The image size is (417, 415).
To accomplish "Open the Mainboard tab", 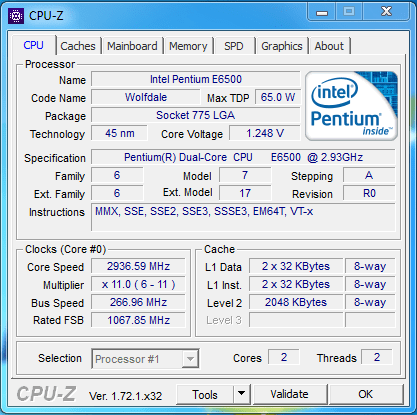I will coord(132,46).
